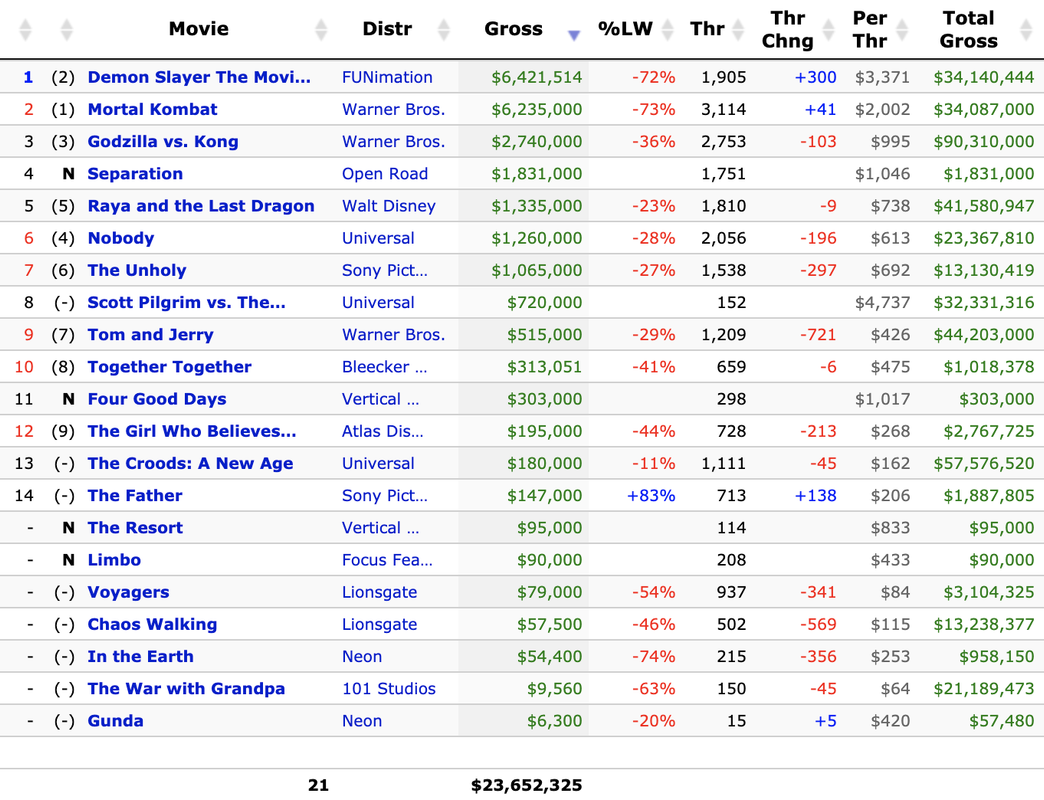
Task: Open Godzilla vs. Kong link
Action: (163, 142)
